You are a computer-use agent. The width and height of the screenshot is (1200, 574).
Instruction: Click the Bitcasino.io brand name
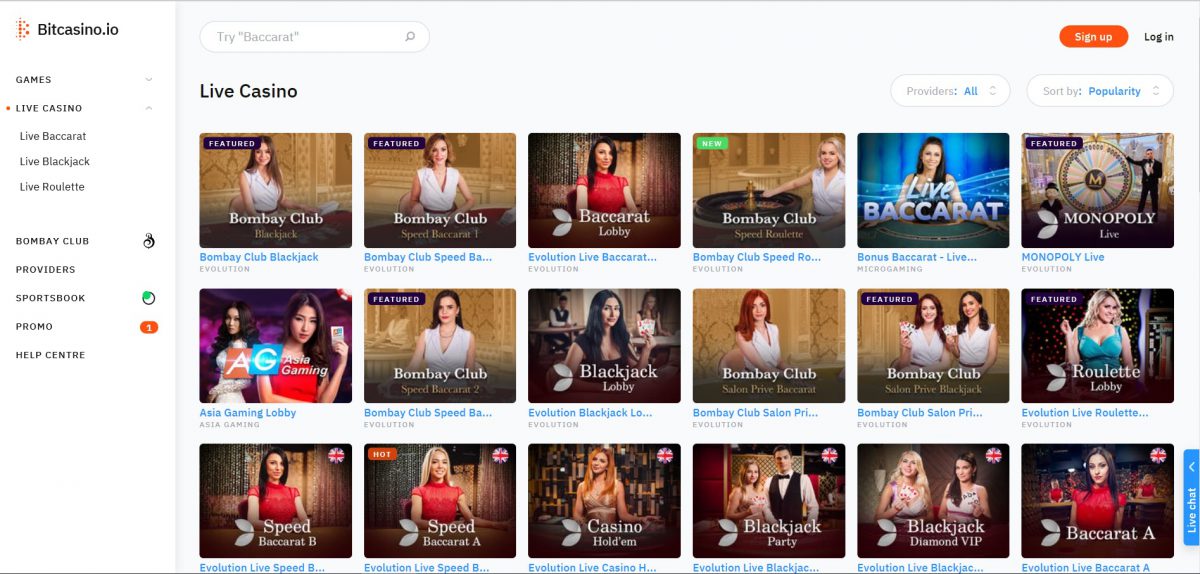pyautogui.click(x=78, y=30)
